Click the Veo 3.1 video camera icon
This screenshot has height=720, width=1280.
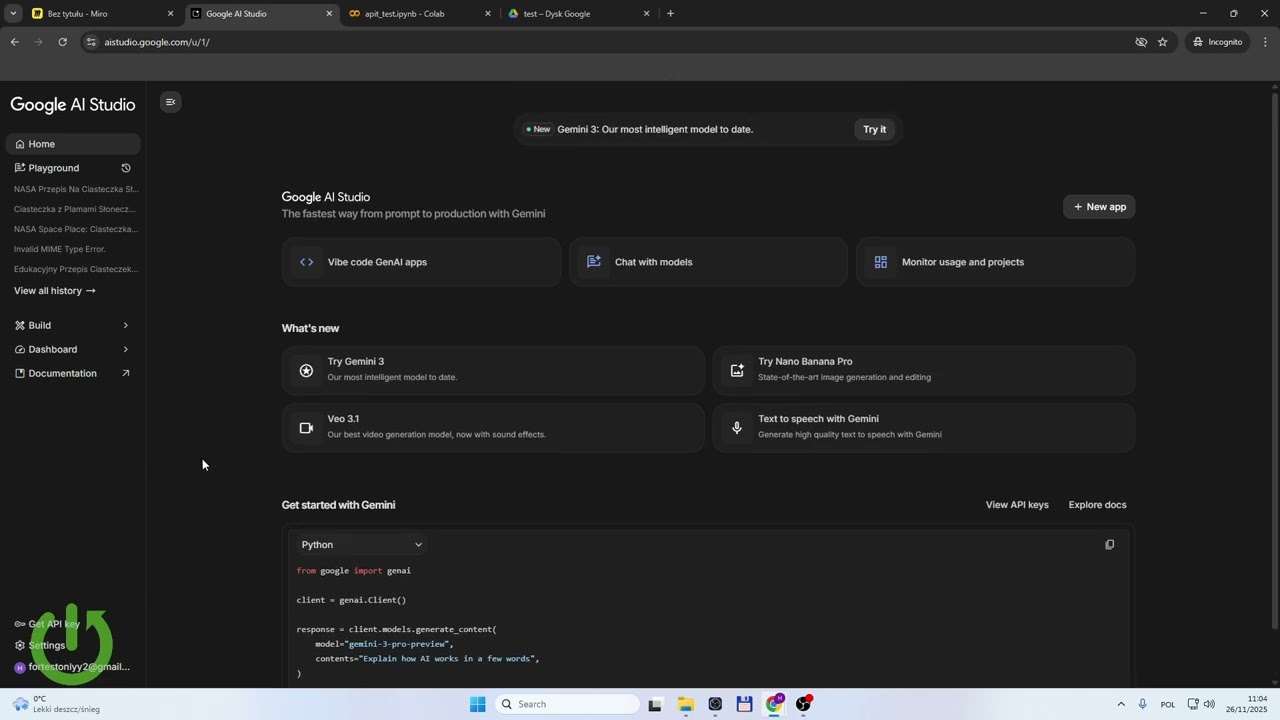tap(306, 427)
